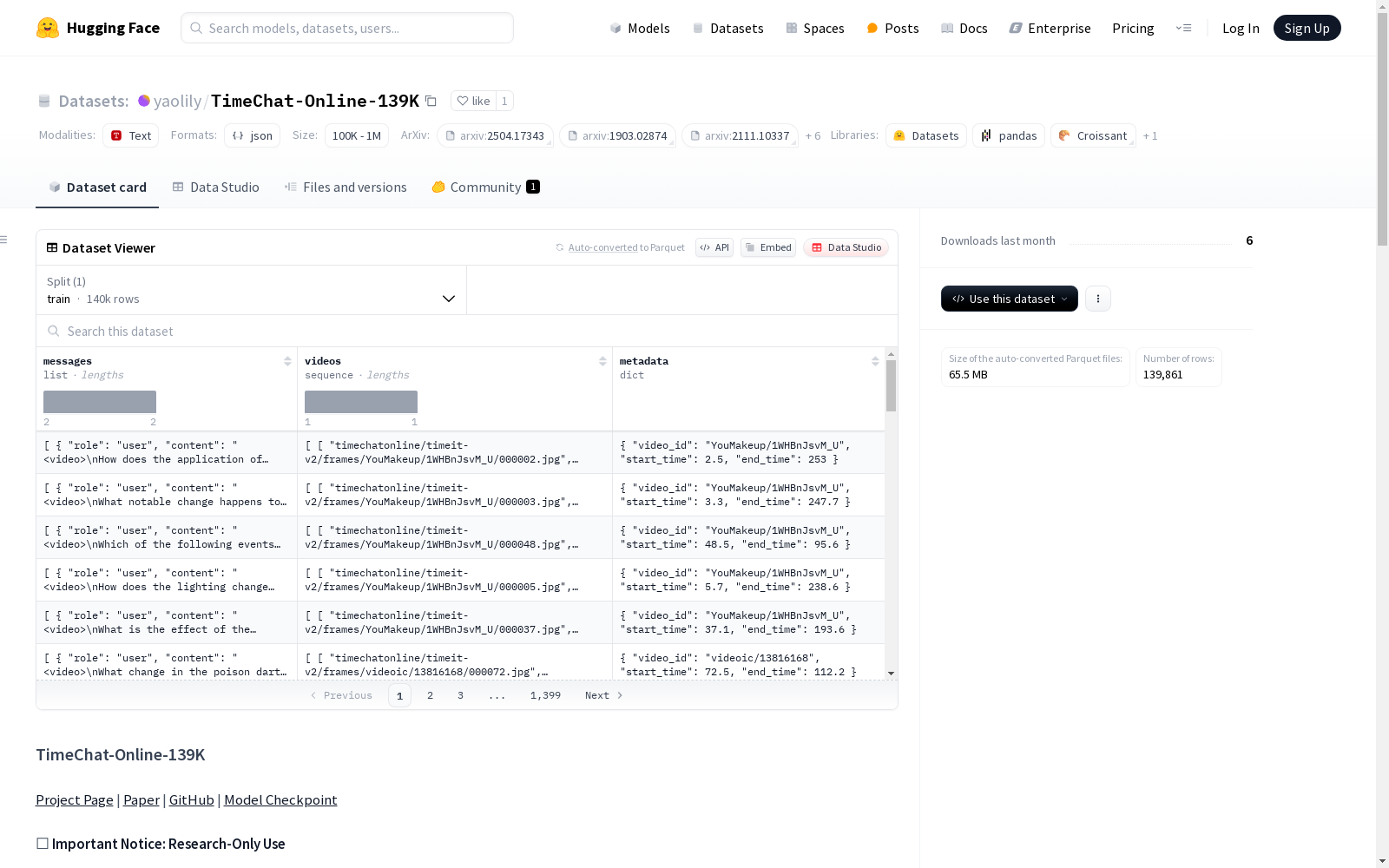
Task: Open more options three-dot button
Action: pos(1097,299)
